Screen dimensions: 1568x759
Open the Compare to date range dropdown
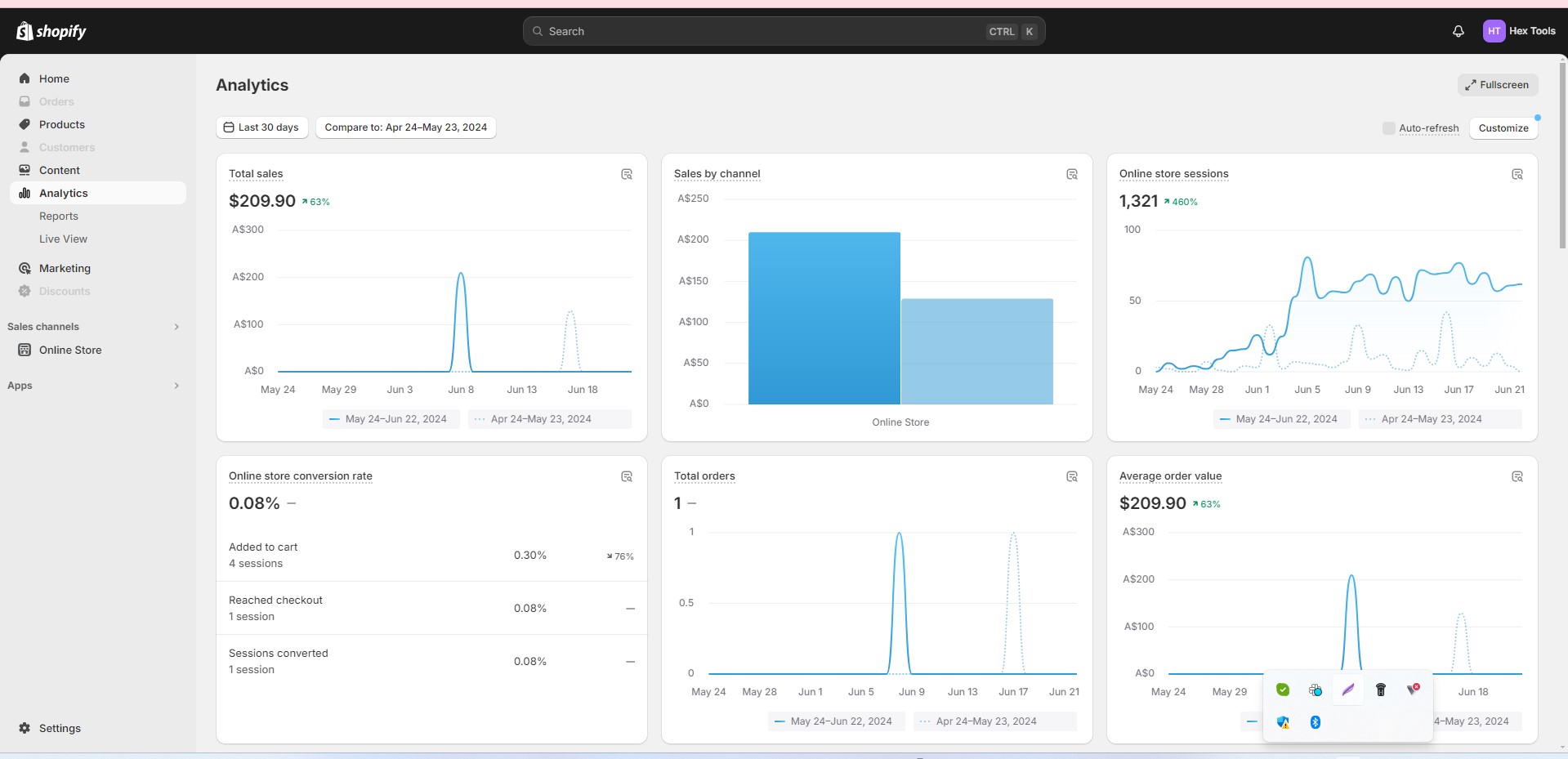coord(406,127)
